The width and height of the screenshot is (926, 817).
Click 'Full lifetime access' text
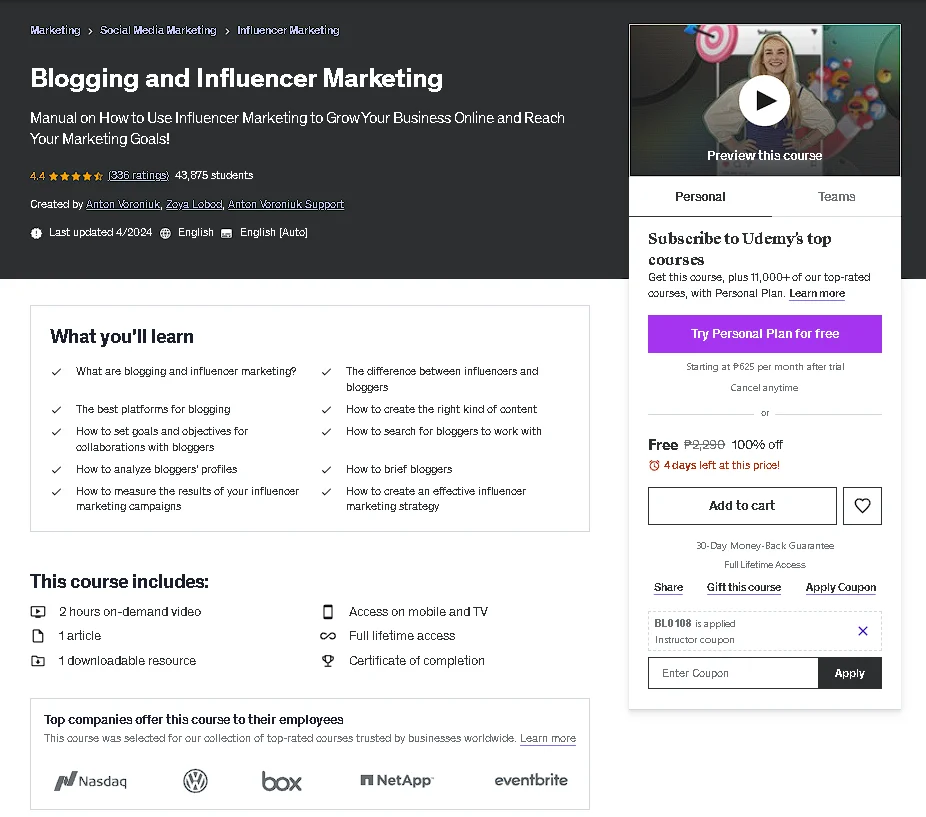(x=402, y=636)
